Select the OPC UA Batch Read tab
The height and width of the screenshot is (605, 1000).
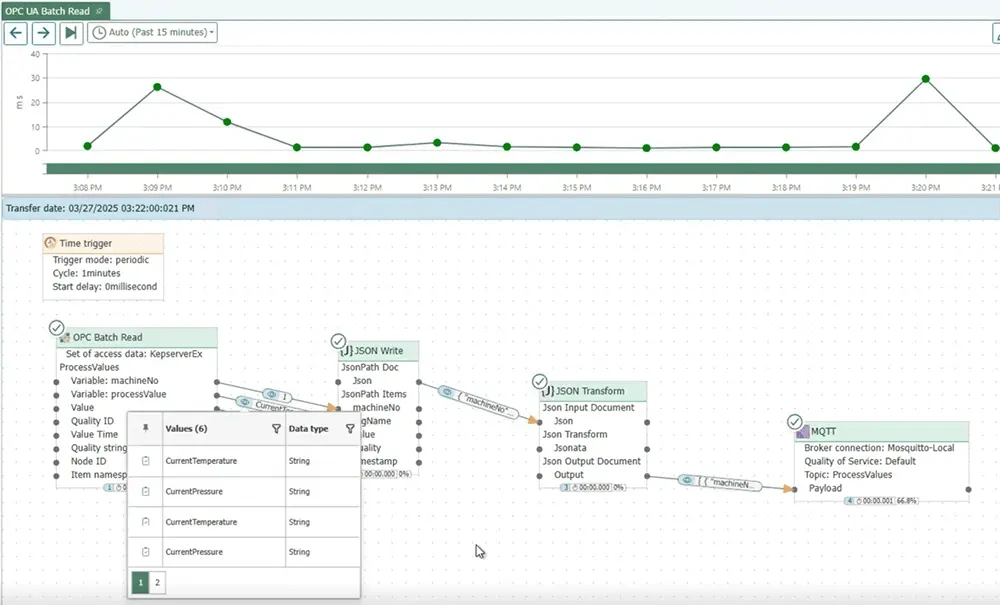tap(48, 10)
